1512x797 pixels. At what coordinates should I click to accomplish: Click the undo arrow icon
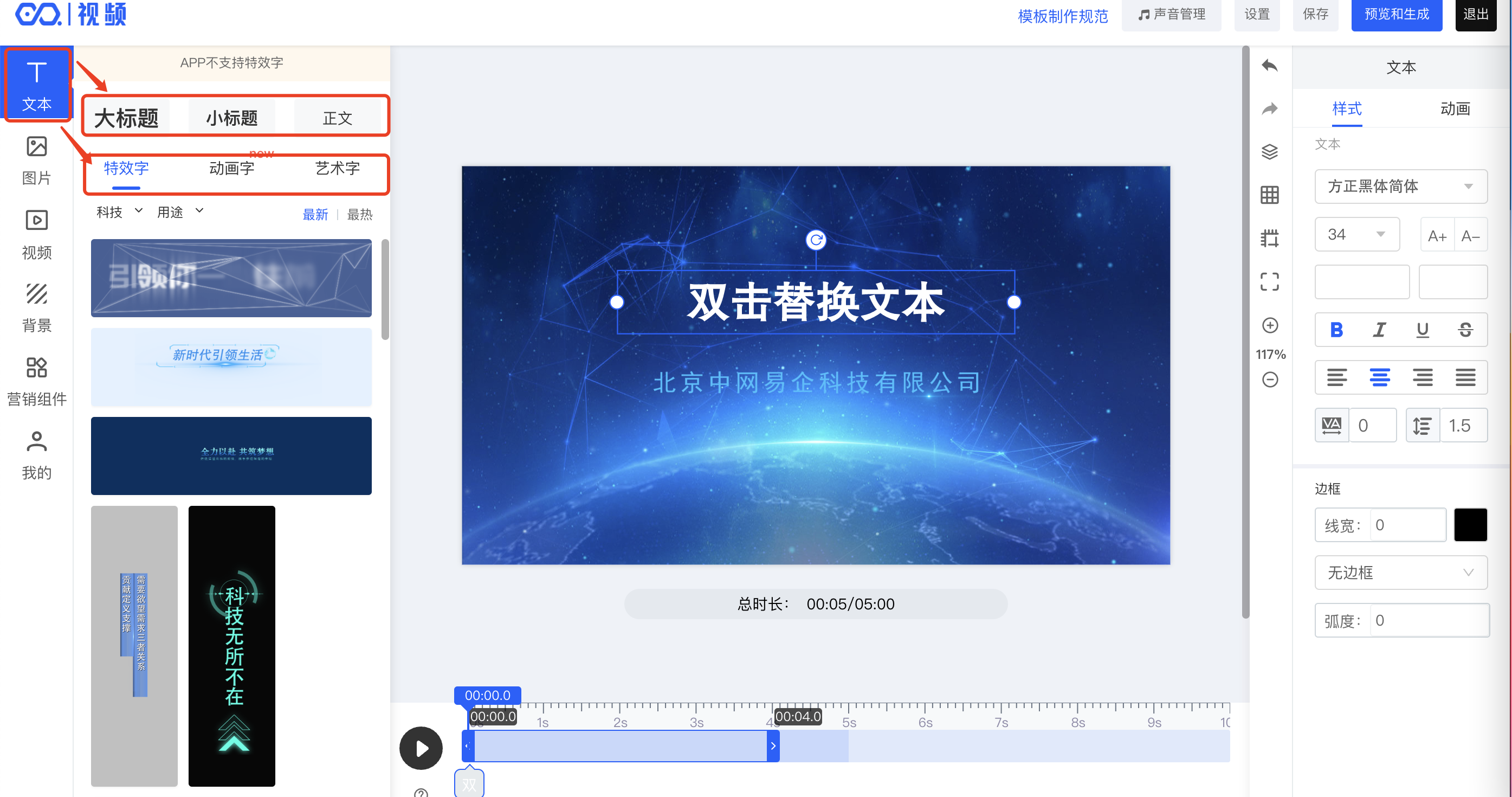coord(1269,66)
